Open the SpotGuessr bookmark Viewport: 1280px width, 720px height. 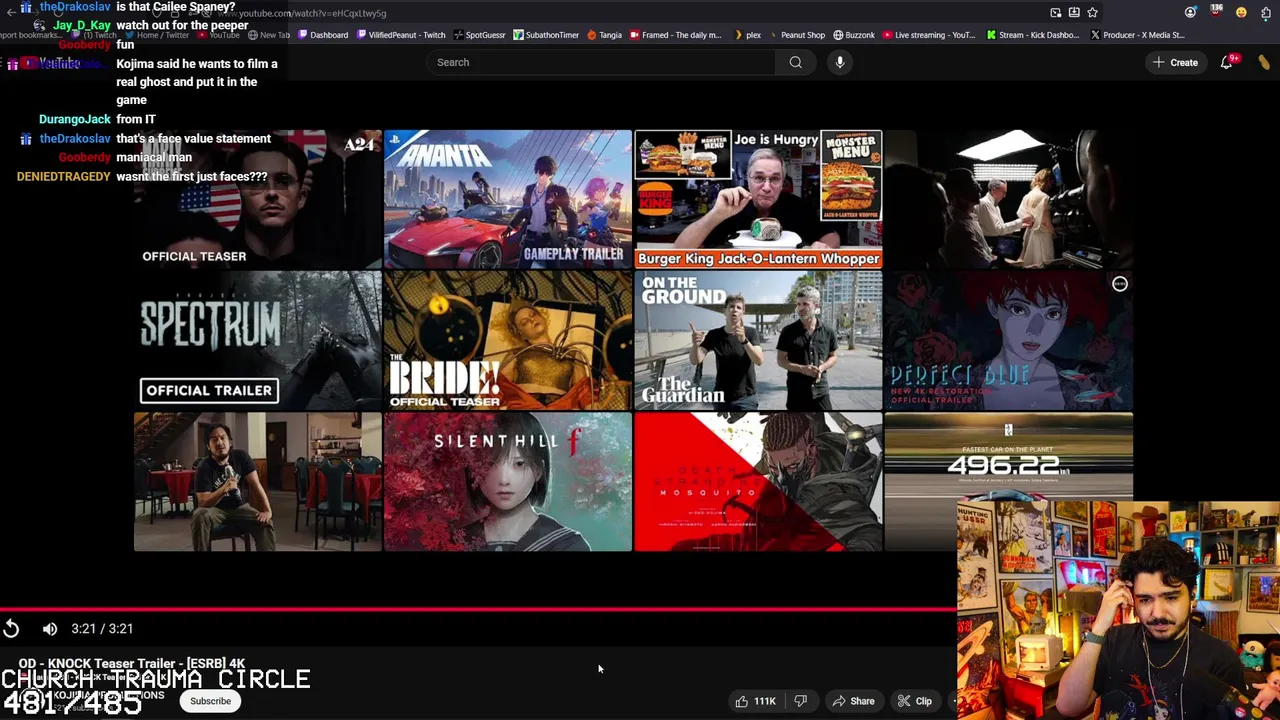479,35
